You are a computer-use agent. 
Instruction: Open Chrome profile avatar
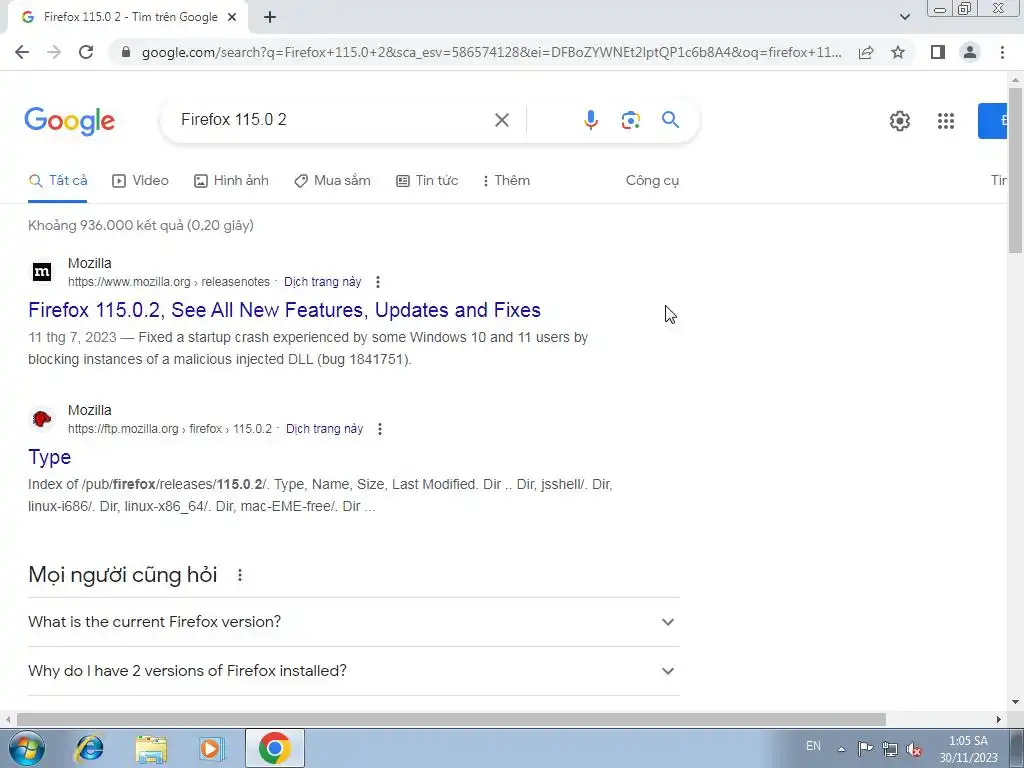(x=970, y=52)
